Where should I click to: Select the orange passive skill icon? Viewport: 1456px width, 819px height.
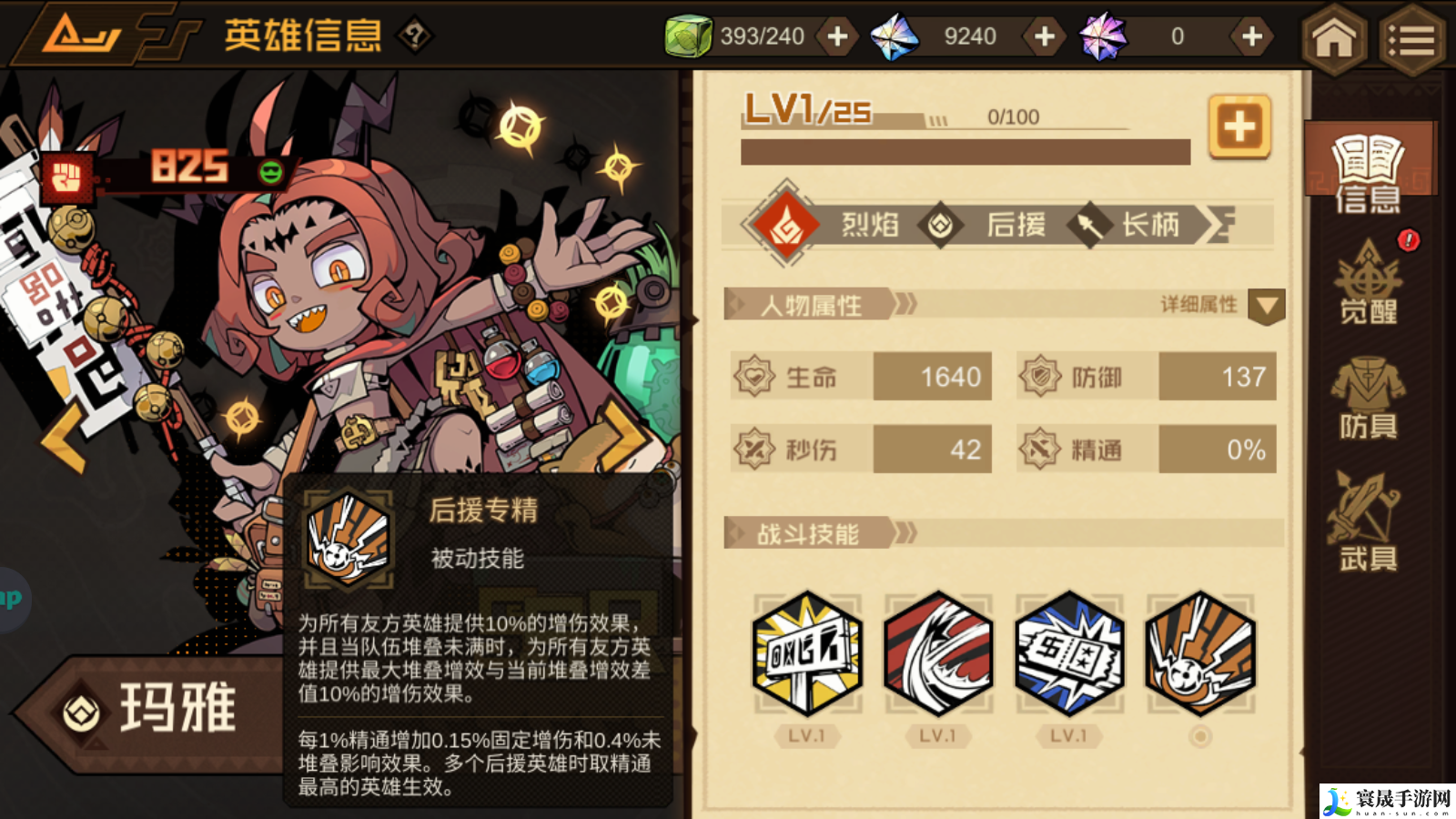pos(1200,652)
